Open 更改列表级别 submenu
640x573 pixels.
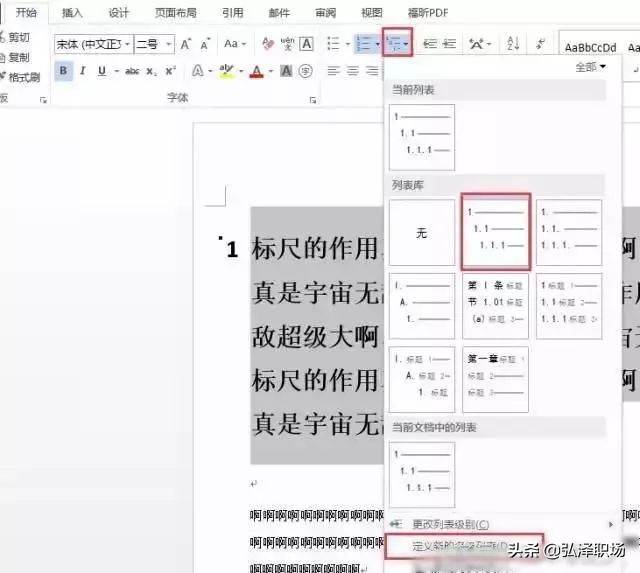click(503, 524)
